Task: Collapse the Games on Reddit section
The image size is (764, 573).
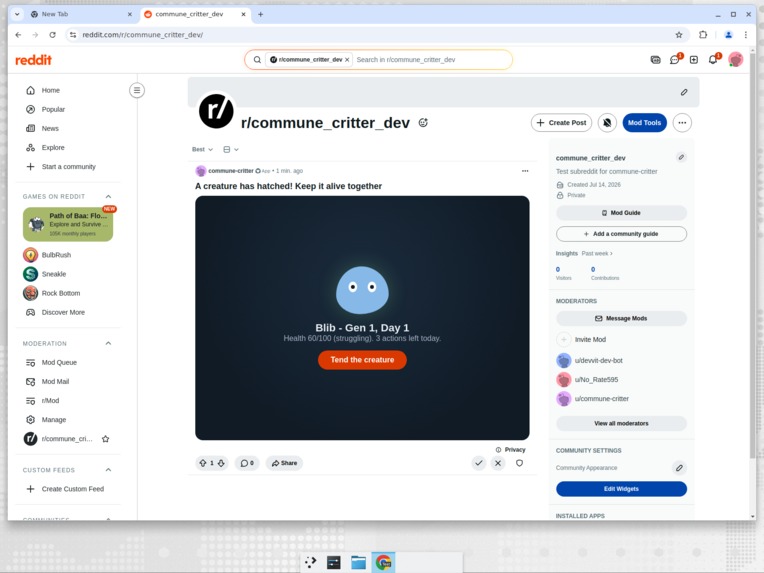Action: point(108,196)
